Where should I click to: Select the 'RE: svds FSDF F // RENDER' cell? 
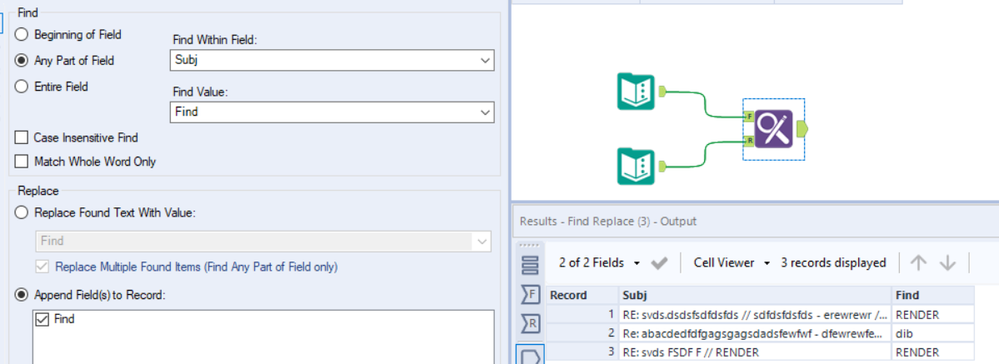click(754, 351)
